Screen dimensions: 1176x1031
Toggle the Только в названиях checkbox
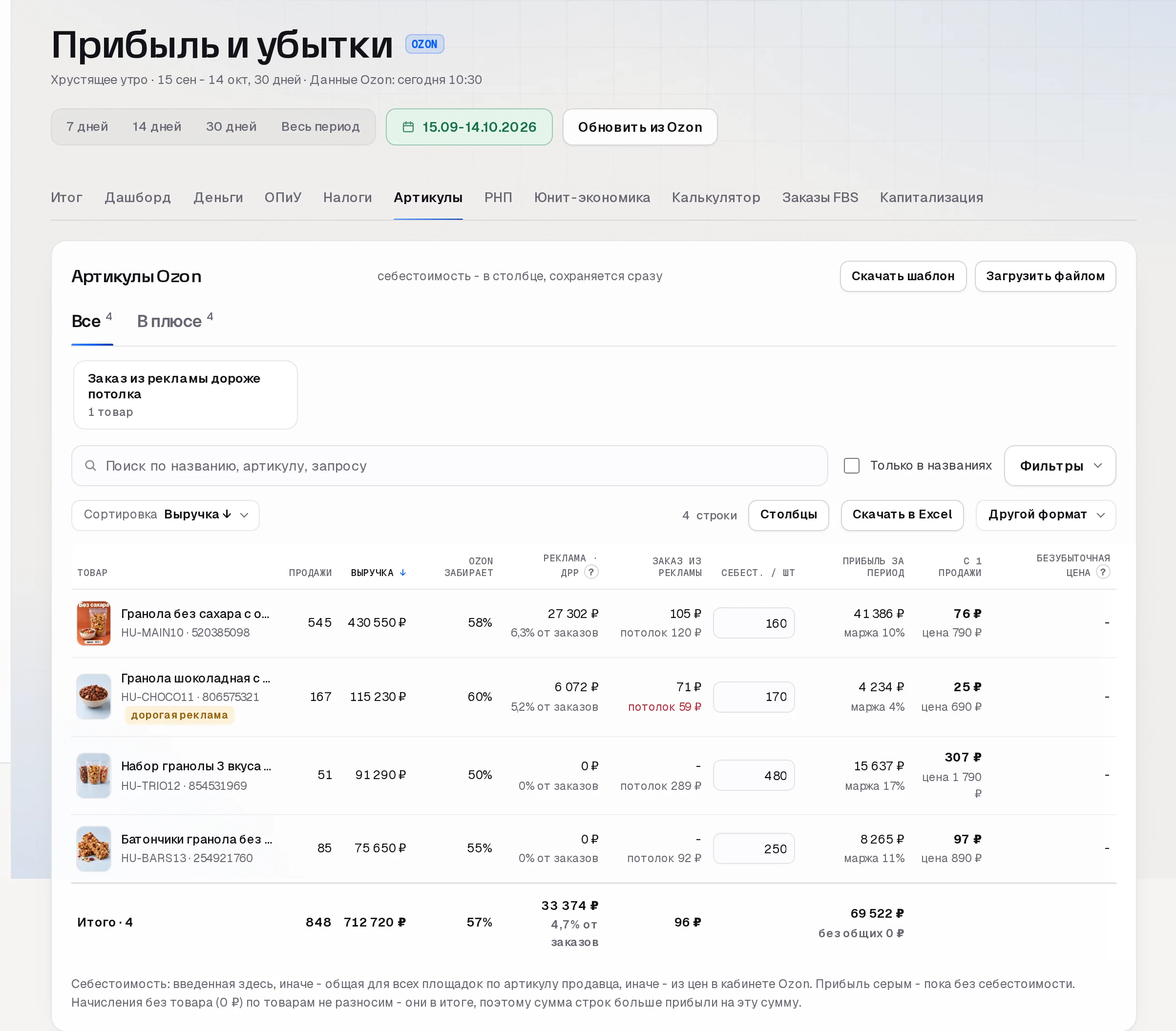(851, 465)
